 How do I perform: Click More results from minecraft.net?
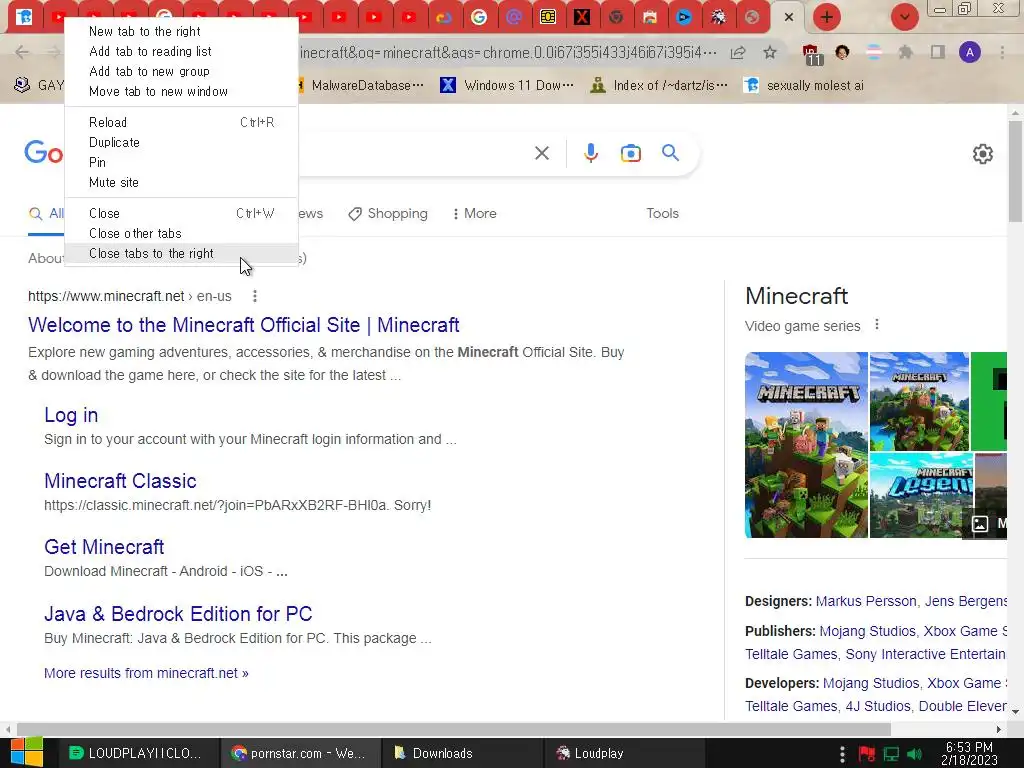click(x=146, y=673)
